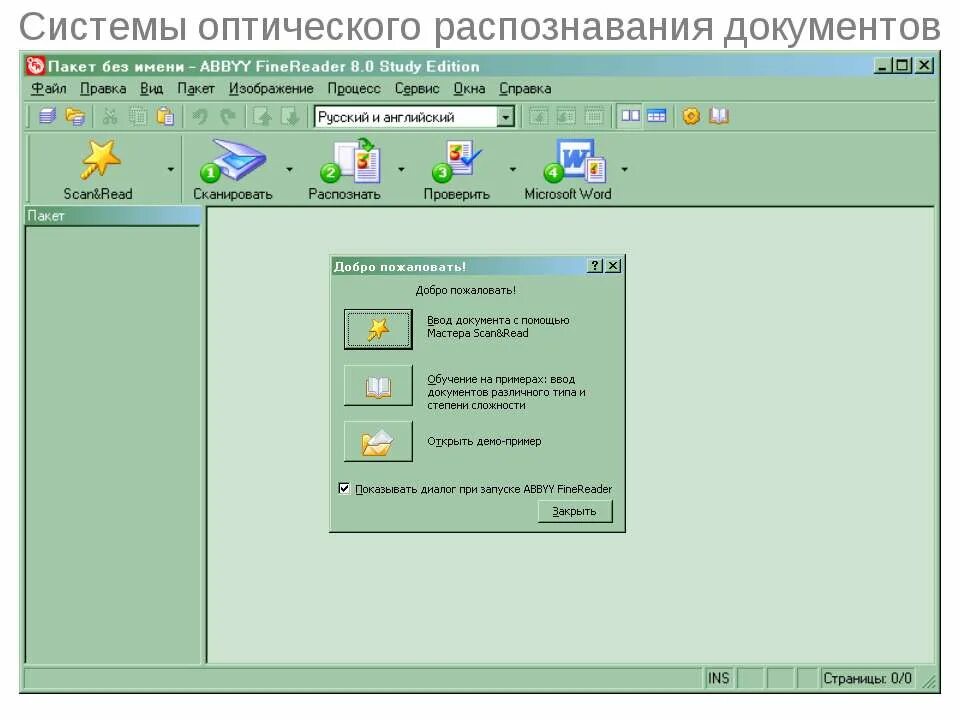
Task: Open the Окна menu
Action: click(469, 89)
